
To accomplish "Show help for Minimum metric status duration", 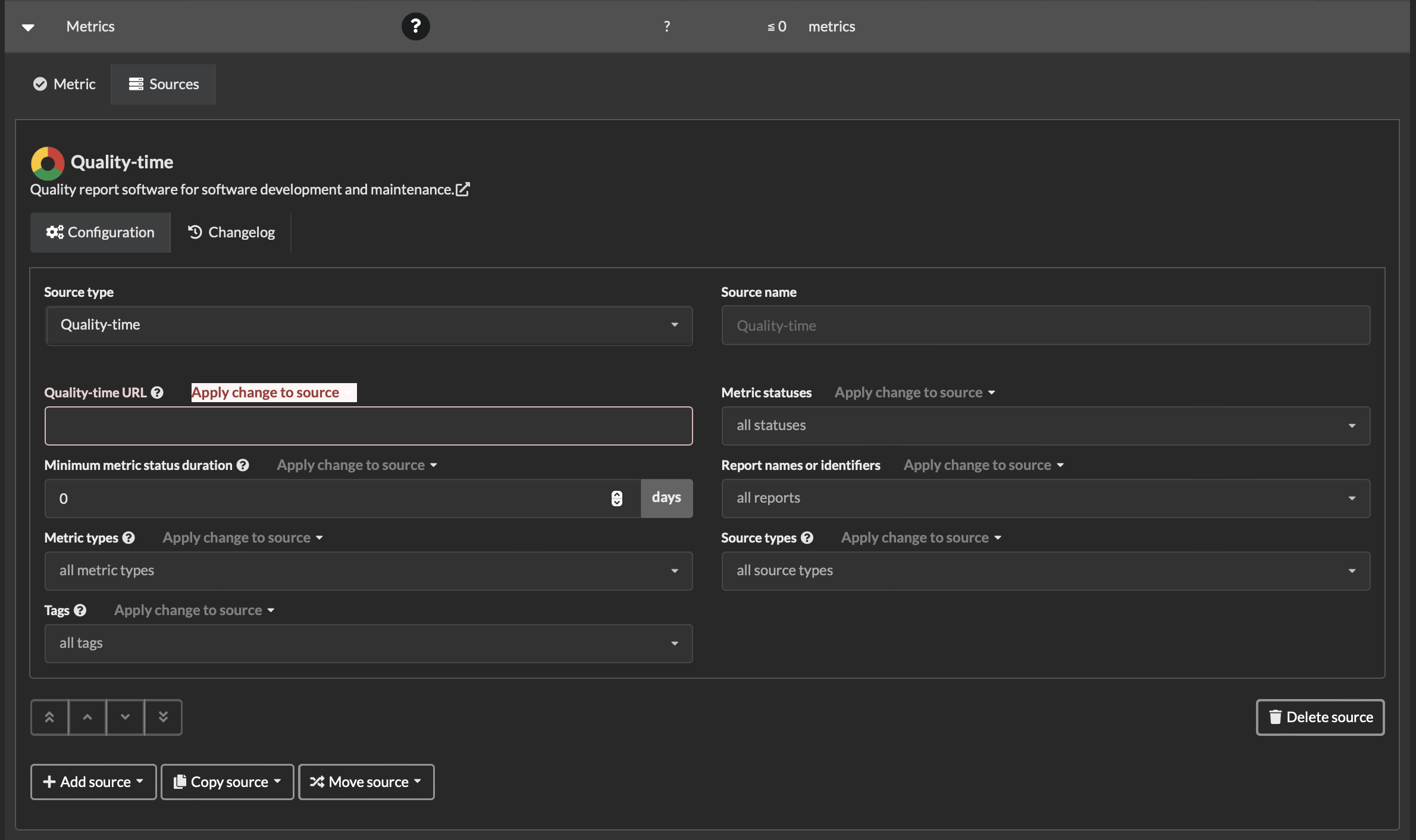I will coord(243,465).
